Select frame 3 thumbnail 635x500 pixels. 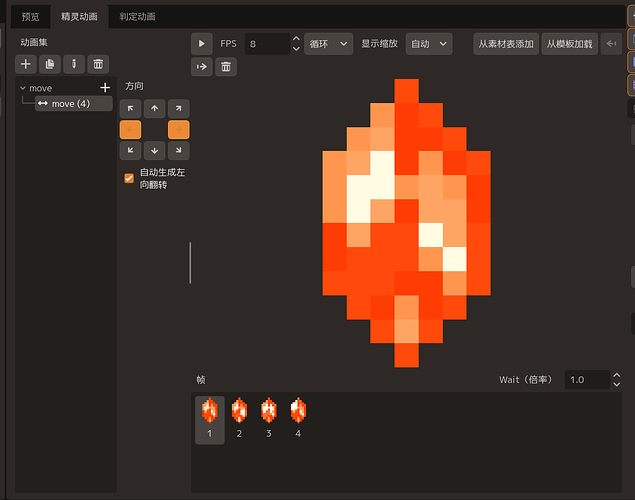coord(268,420)
